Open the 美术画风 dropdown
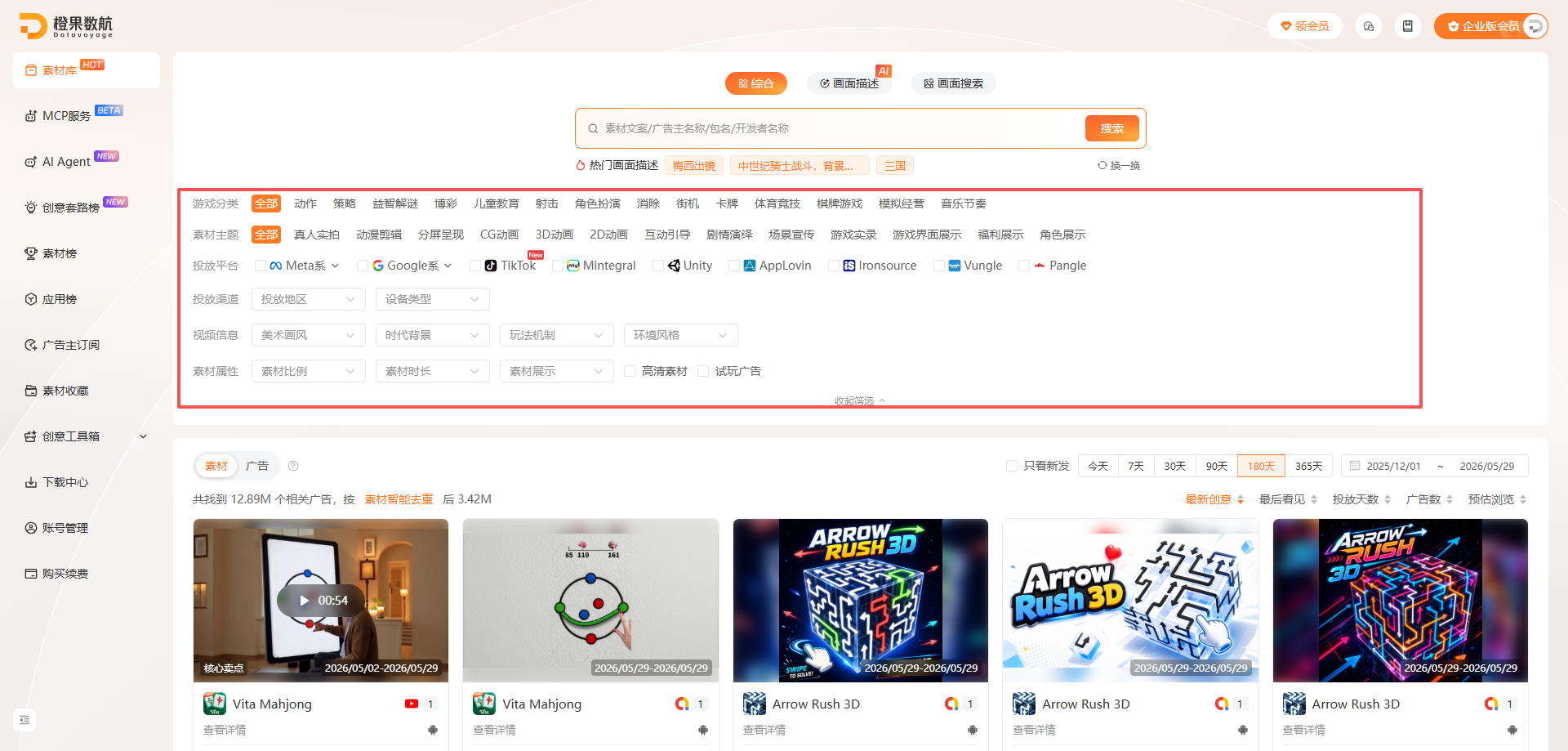Screen dimensions: 1568x751 coord(309,335)
